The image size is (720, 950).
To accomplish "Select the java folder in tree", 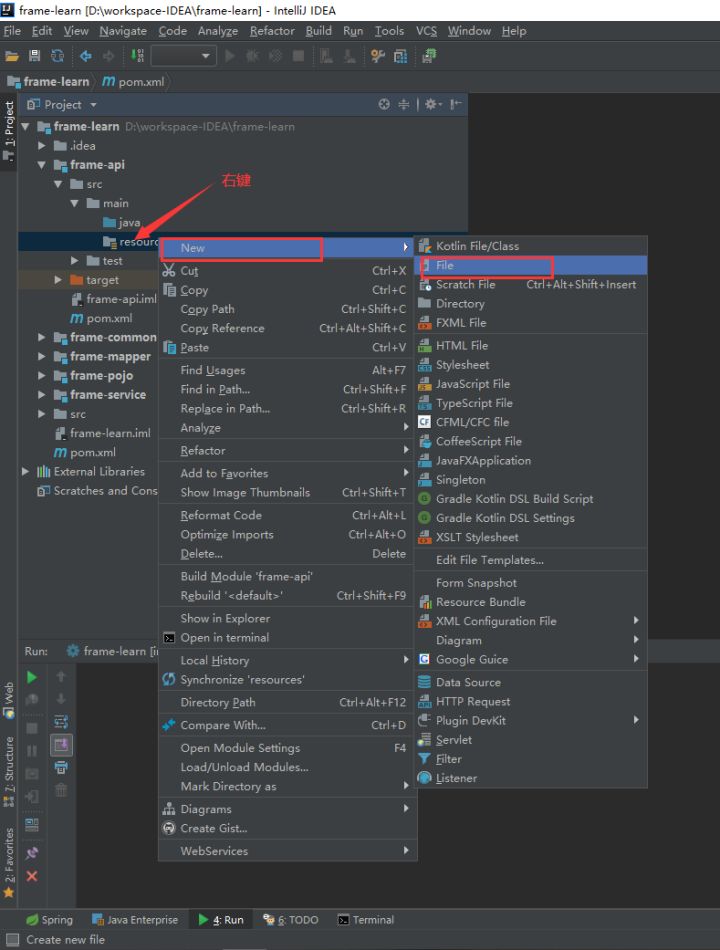I will [x=122, y=222].
